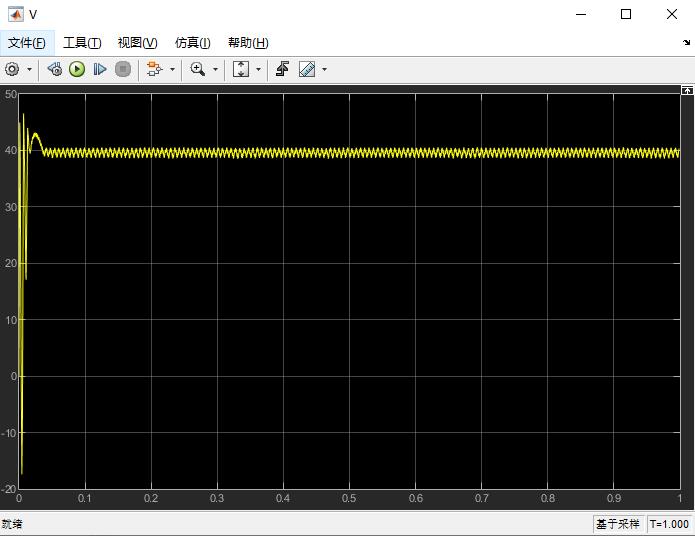The image size is (695, 536).
Task: Open the zoom options dropdown arrow
Action: tap(215, 69)
